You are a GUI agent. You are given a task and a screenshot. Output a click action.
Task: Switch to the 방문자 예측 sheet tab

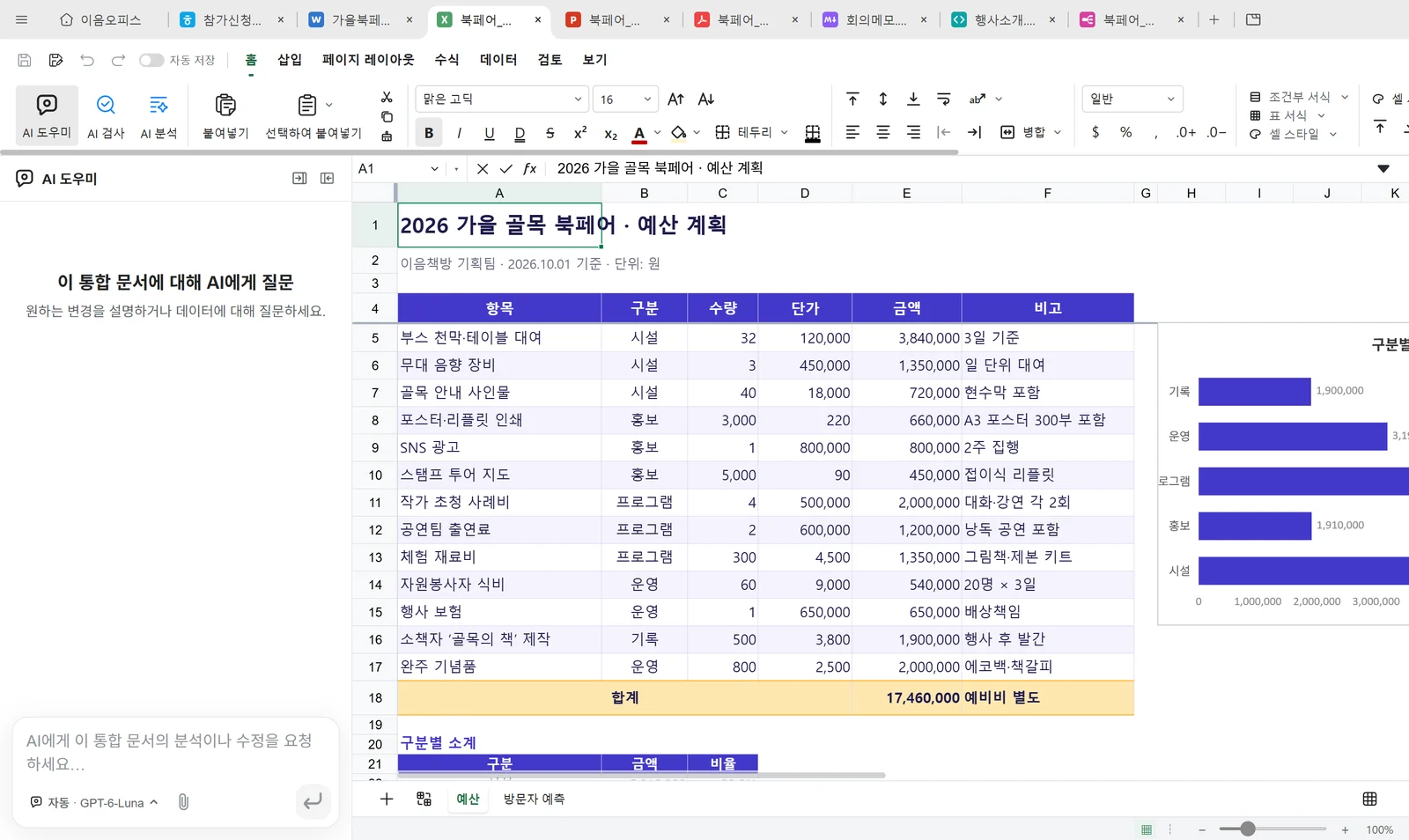pyautogui.click(x=534, y=799)
